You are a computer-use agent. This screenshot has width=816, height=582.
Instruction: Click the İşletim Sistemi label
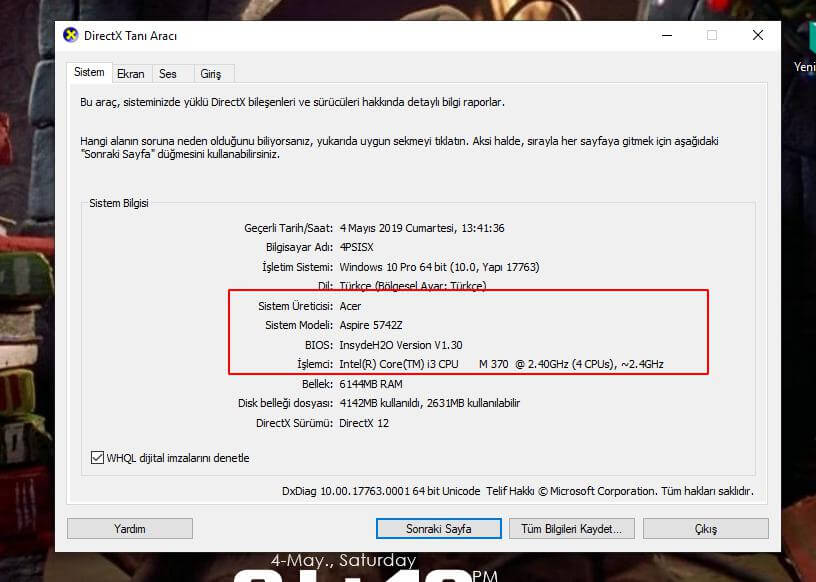click(297, 267)
